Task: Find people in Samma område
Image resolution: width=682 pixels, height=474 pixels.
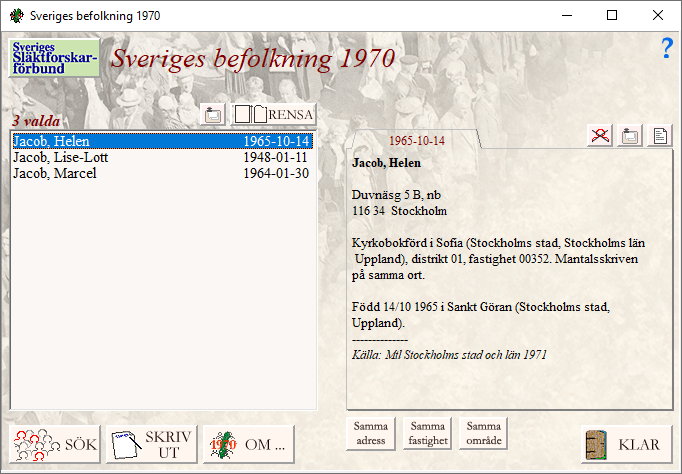Action: tap(484, 433)
